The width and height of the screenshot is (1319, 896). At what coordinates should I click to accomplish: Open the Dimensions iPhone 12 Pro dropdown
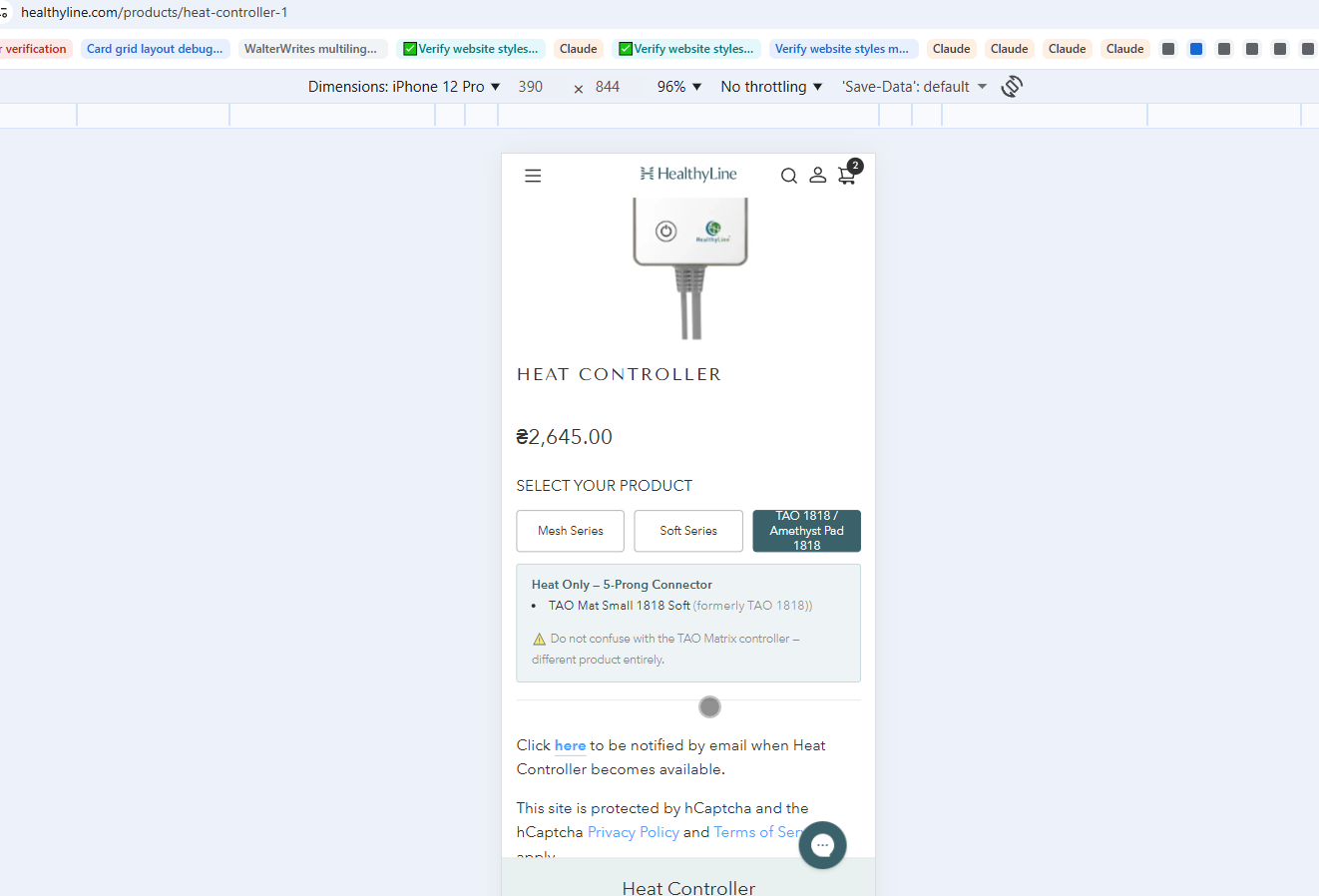(404, 87)
